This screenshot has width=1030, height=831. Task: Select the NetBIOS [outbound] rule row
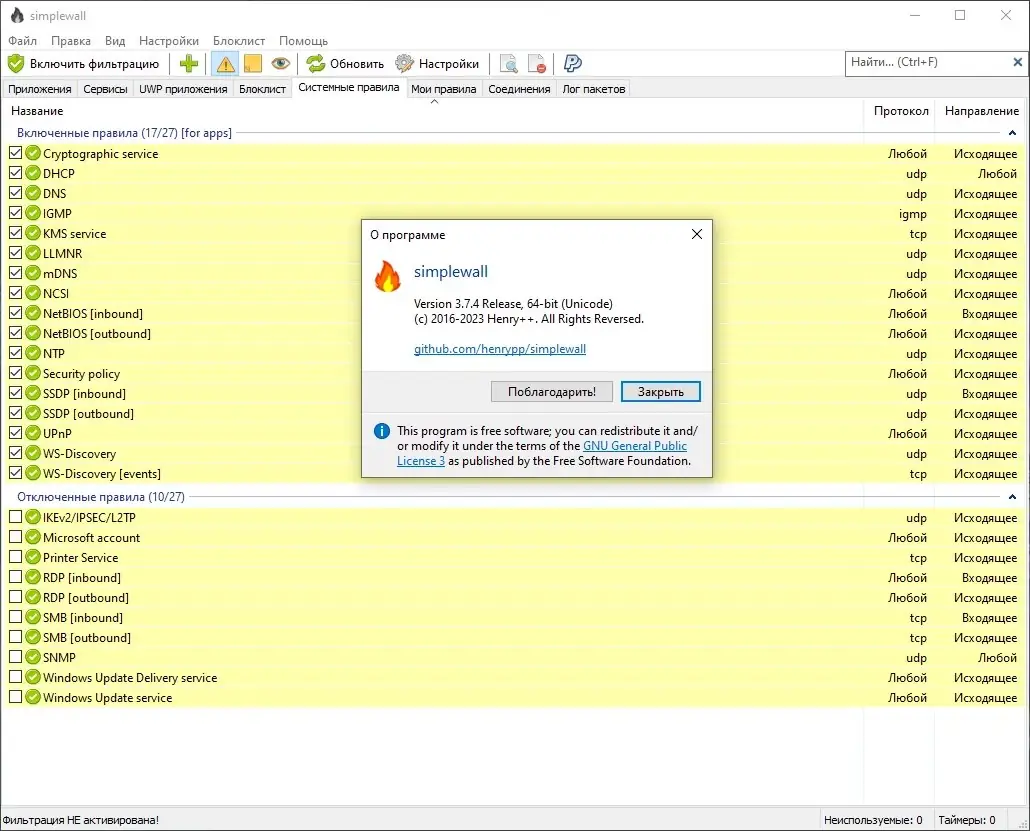[x=515, y=333]
